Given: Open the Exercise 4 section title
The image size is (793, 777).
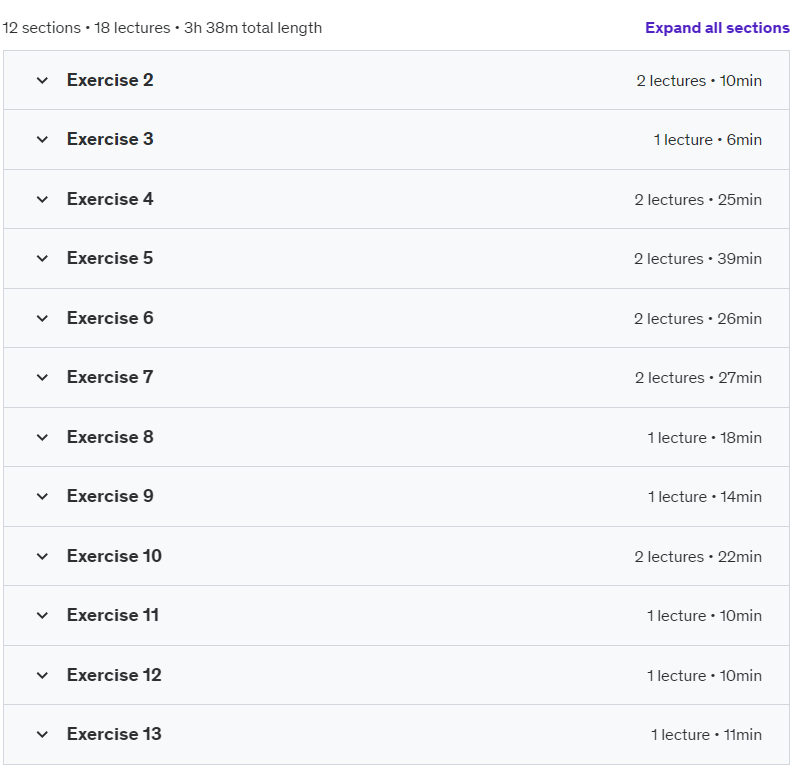Looking at the screenshot, I should click(110, 199).
